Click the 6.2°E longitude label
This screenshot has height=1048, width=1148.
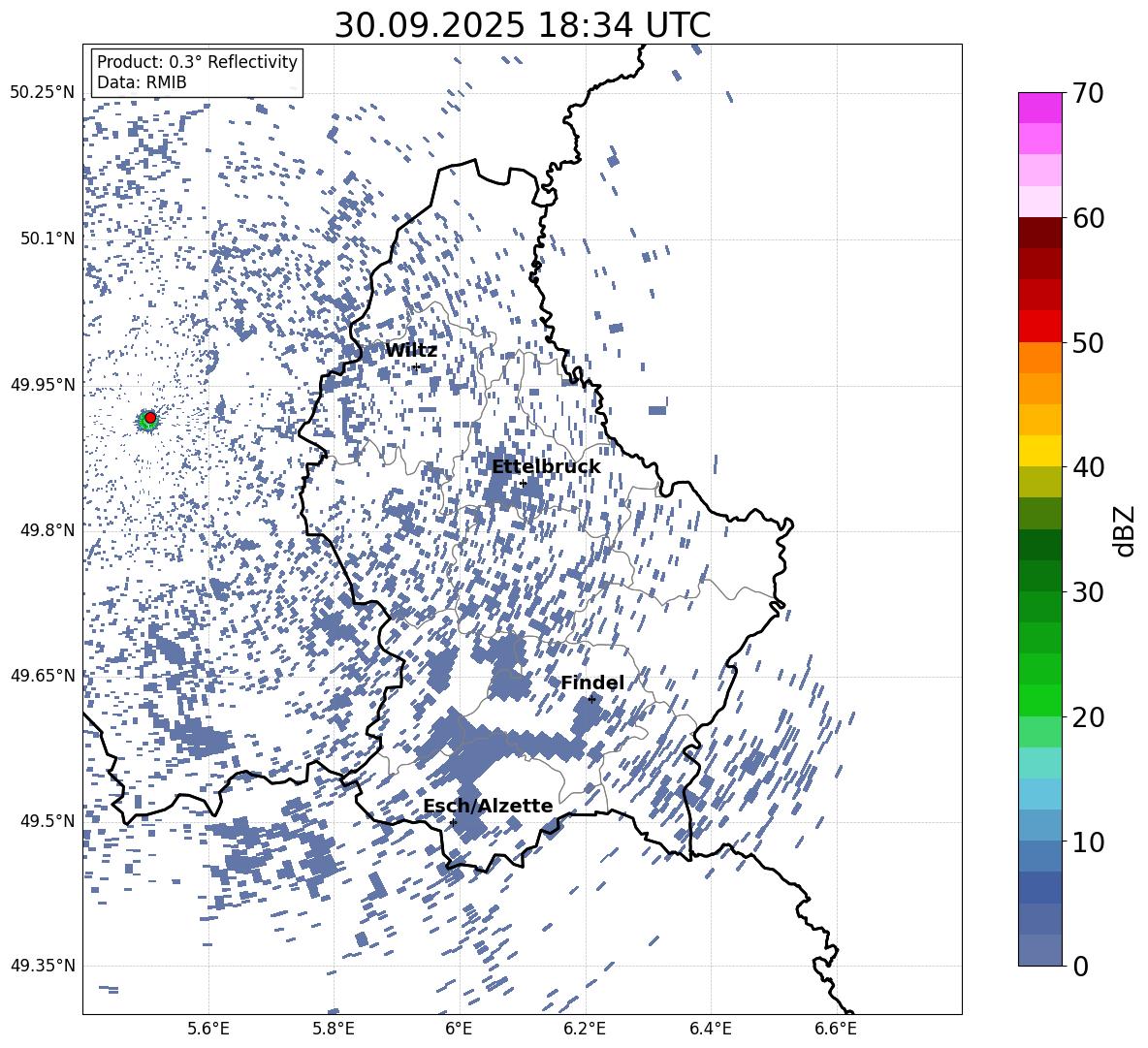coord(585,1029)
